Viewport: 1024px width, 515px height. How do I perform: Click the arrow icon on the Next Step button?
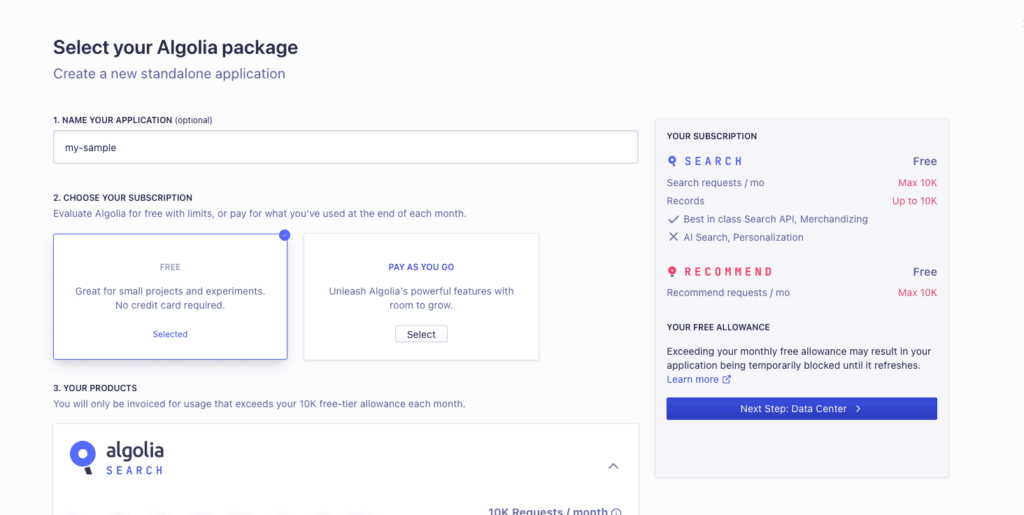click(x=858, y=409)
